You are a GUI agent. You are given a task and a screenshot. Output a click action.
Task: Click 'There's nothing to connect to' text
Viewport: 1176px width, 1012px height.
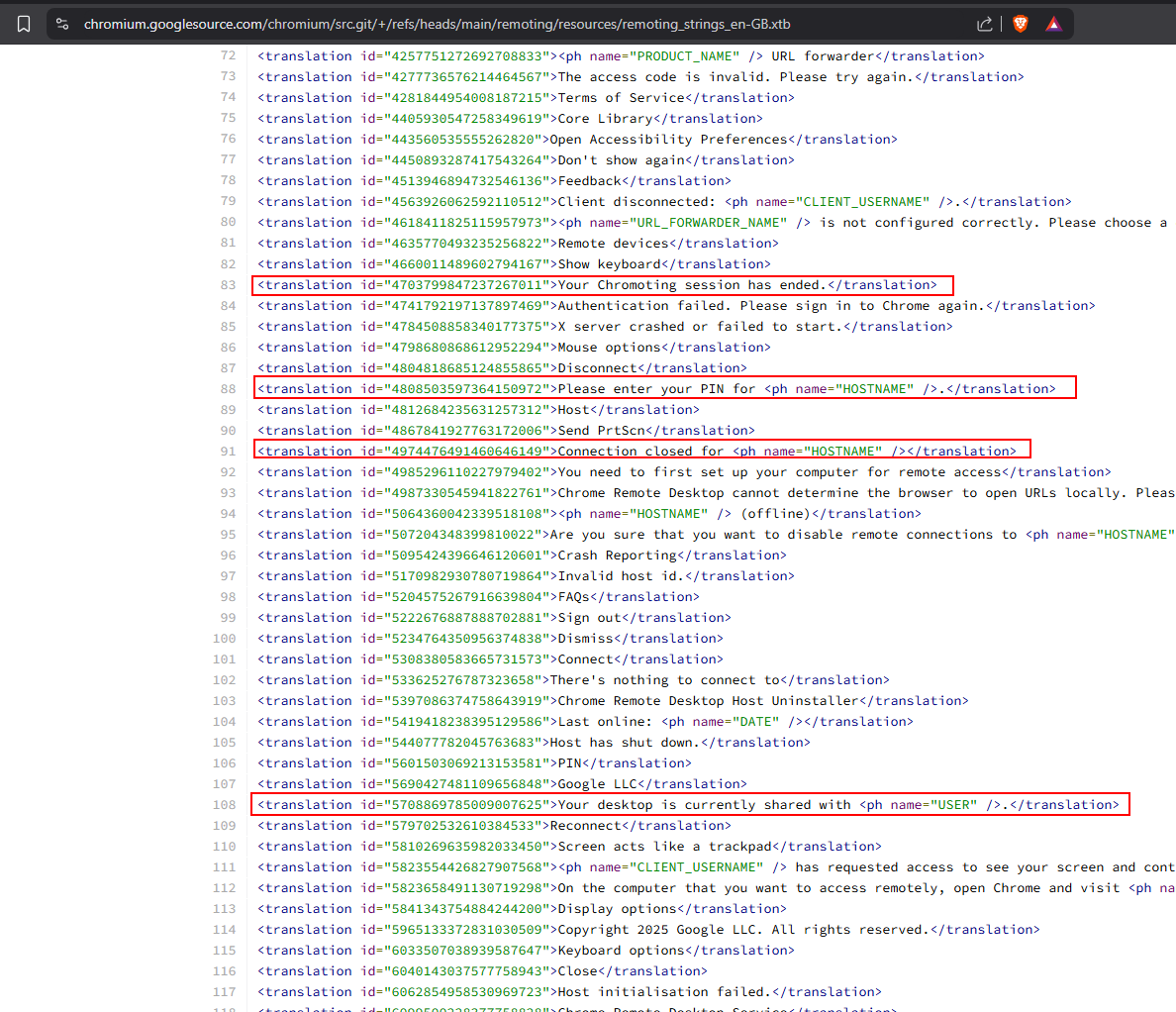coord(664,679)
